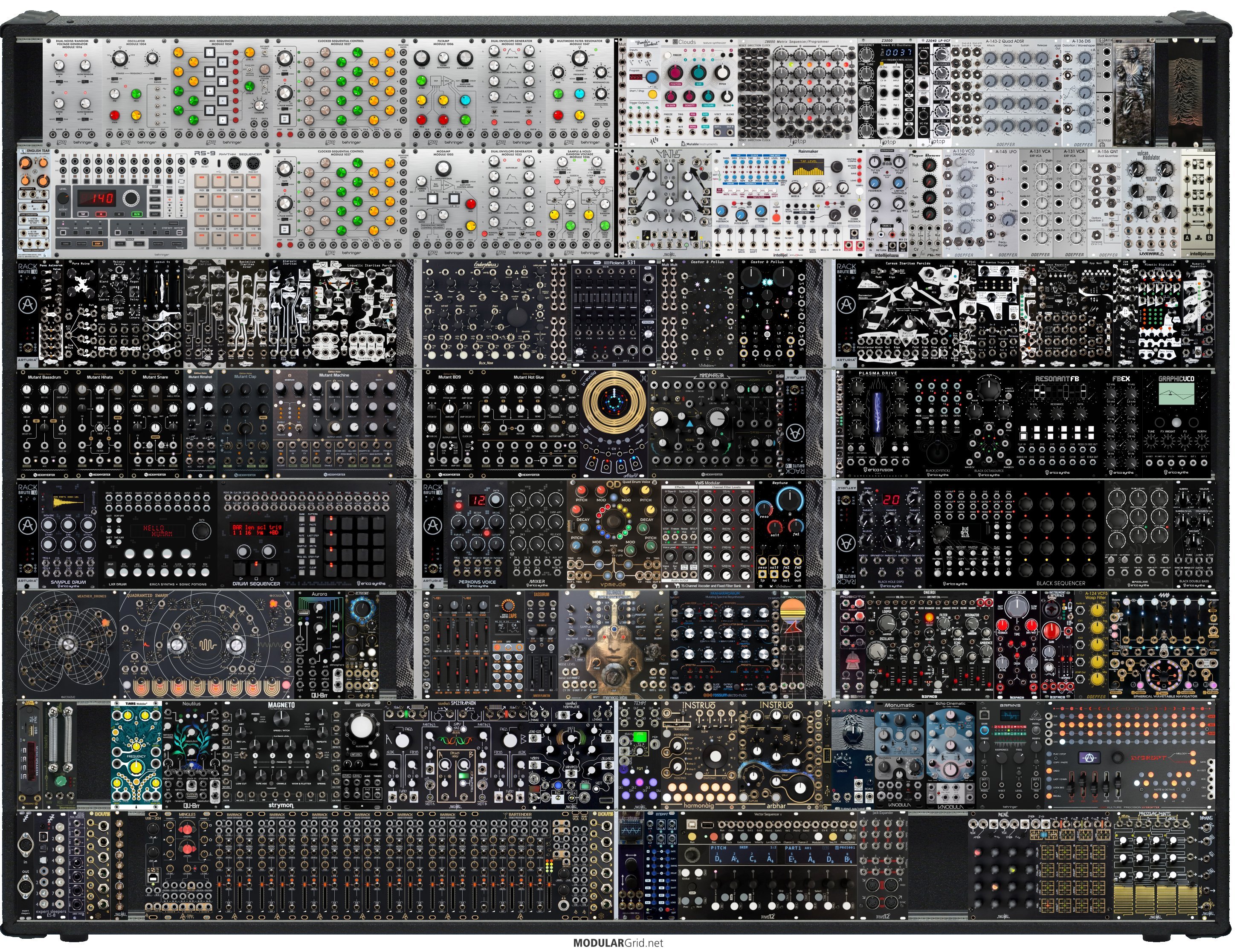The width and height of the screenshot is (1237, 952).
Task: Select the English Tear module
Action: tap(35, 203)
